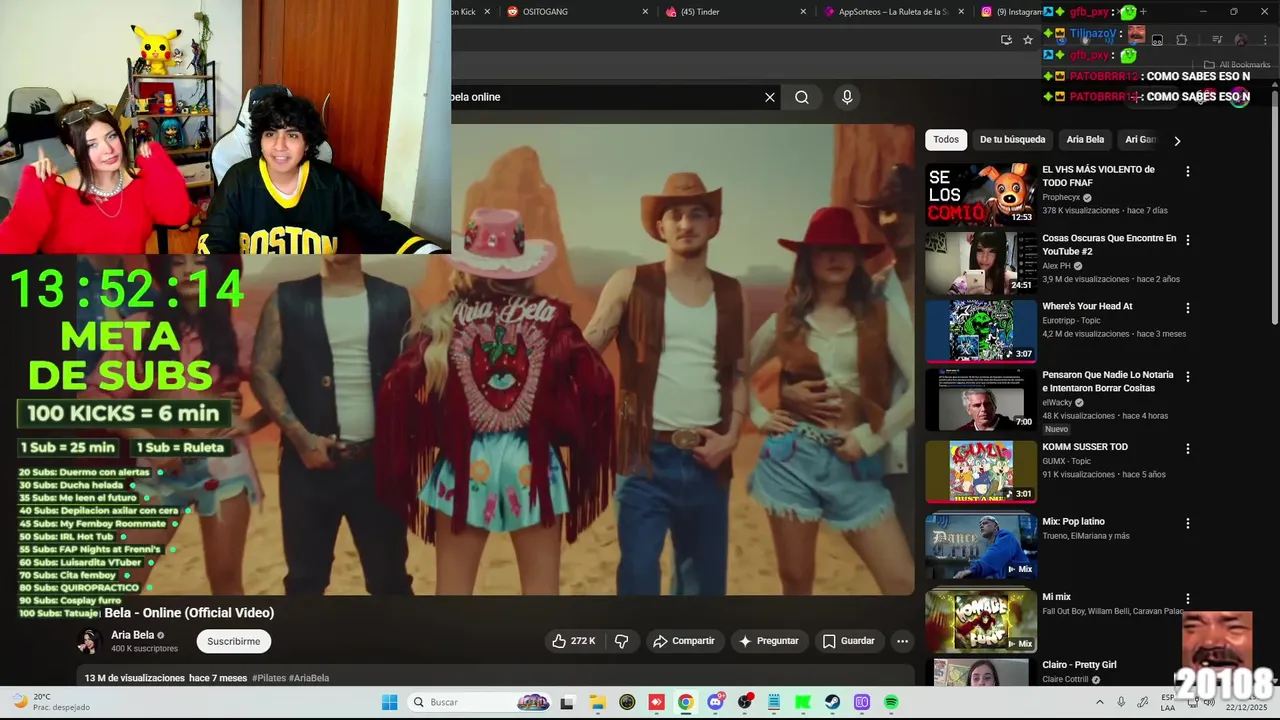Click the YouTube search magnifier button
The height and width of the screenshot is (720, 1280).
tap(802, 97)
